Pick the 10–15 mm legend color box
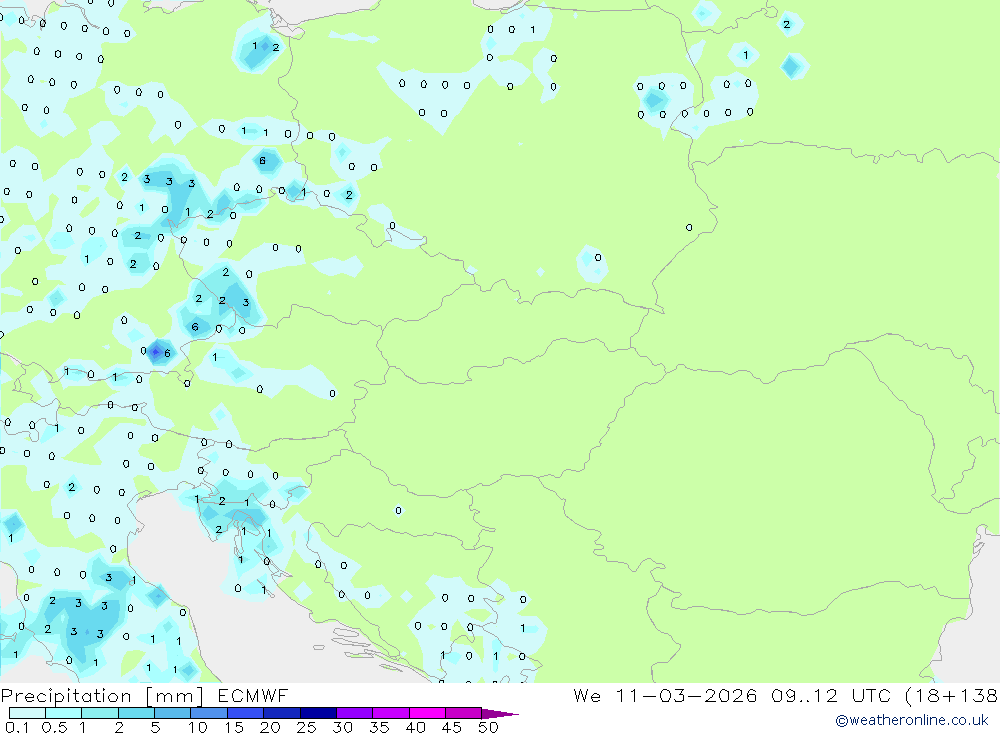 click(x=209, y=713)
